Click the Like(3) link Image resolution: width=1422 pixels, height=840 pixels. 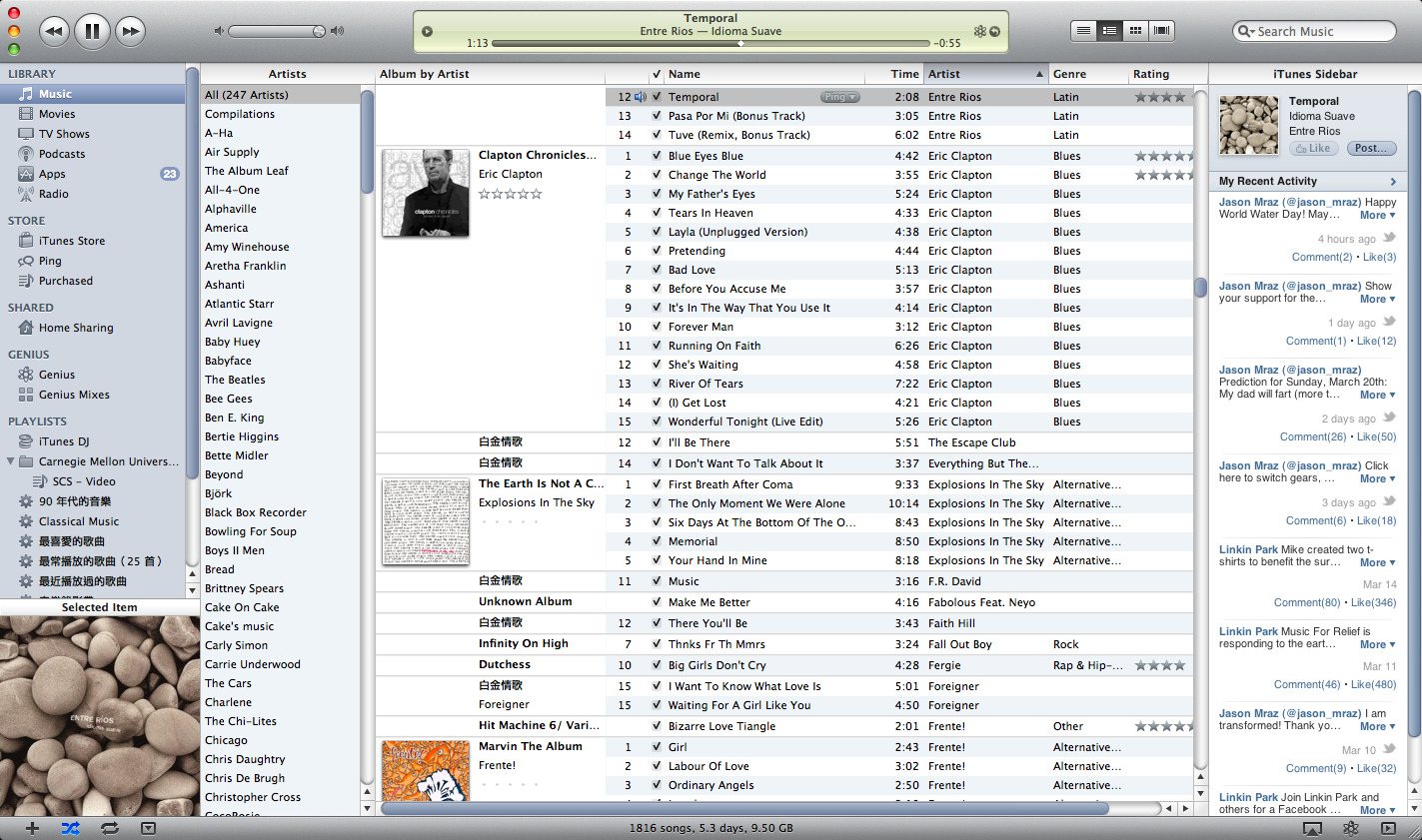pos(1380,257)
